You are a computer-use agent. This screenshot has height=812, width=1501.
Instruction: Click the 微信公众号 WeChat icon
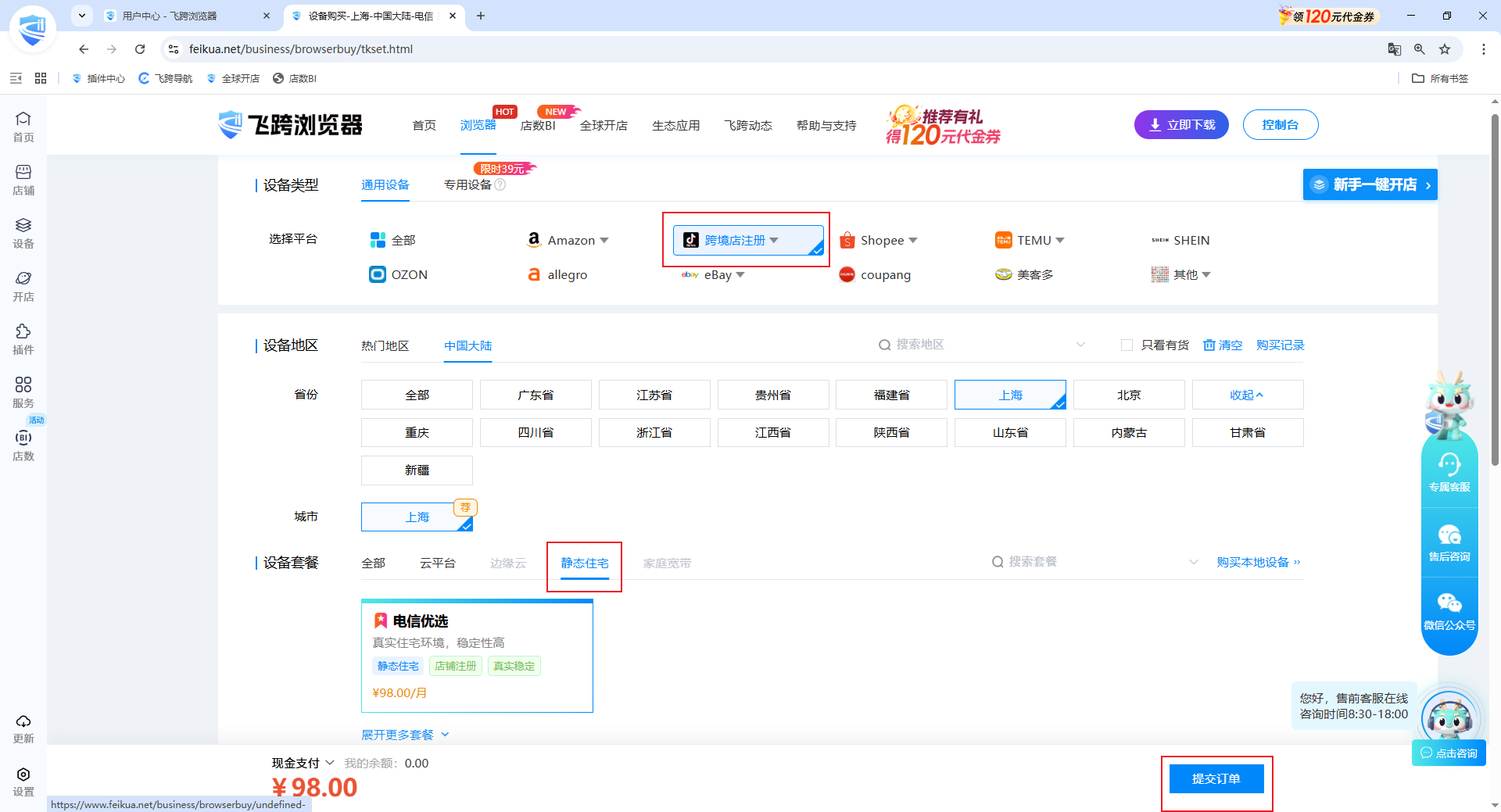(1449, 611)
